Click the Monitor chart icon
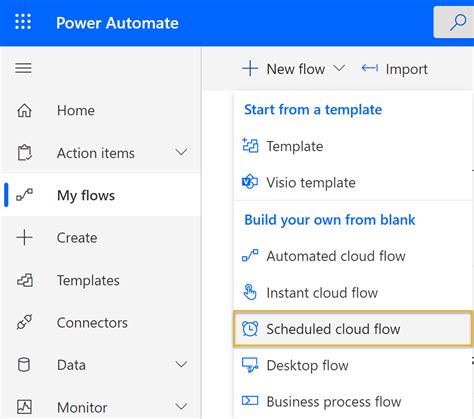 tap(24, 407)
